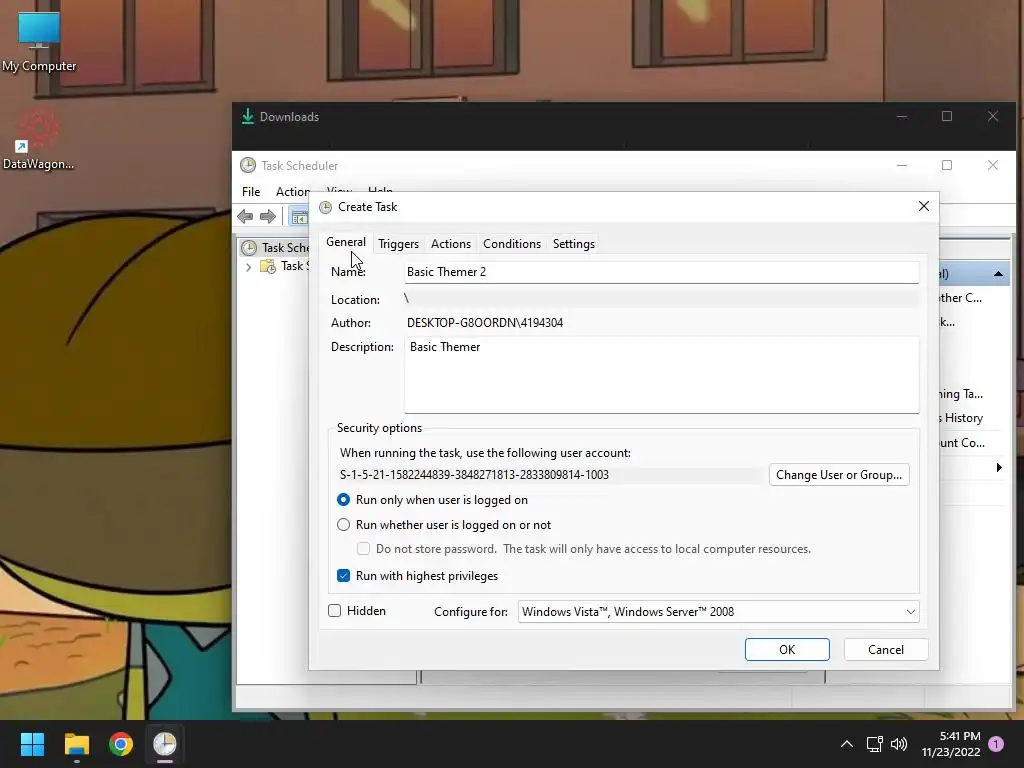The width and height of the screenshot is (1024, 768).
Task: Open the File menu in Task Scheduler
Action: 251,191
